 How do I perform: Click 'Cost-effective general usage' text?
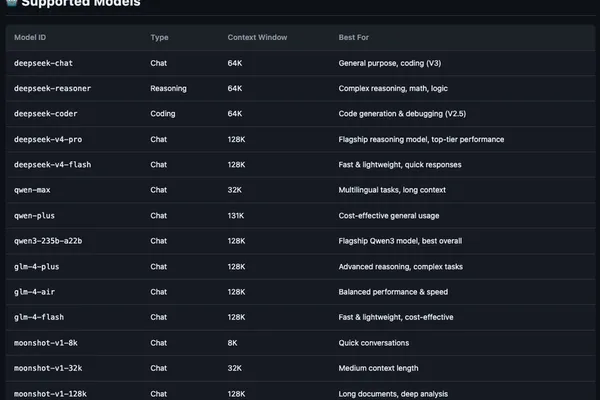pos(389,216)
